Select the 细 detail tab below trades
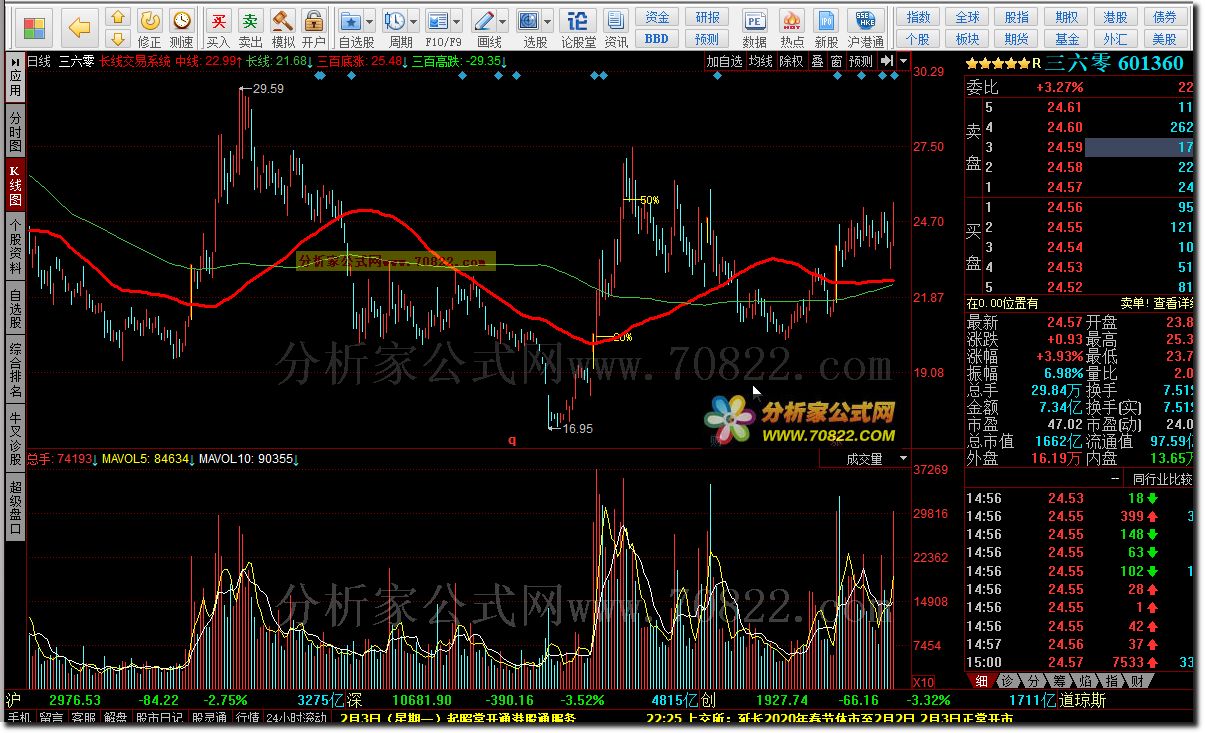This screenshot has width=1205, height=733. (x=980, y=681)
